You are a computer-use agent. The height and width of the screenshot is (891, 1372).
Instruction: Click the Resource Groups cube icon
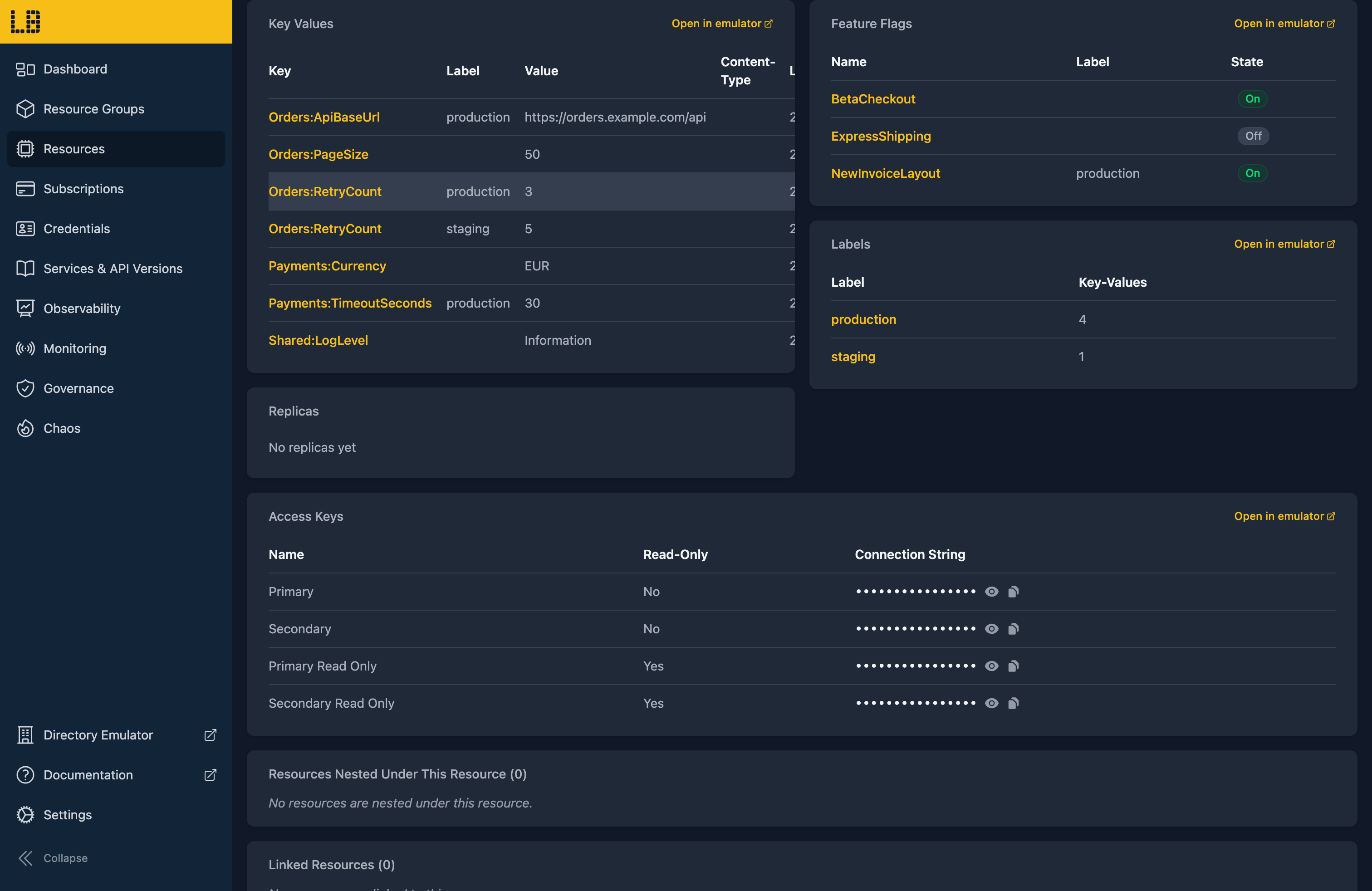point(25,109)
